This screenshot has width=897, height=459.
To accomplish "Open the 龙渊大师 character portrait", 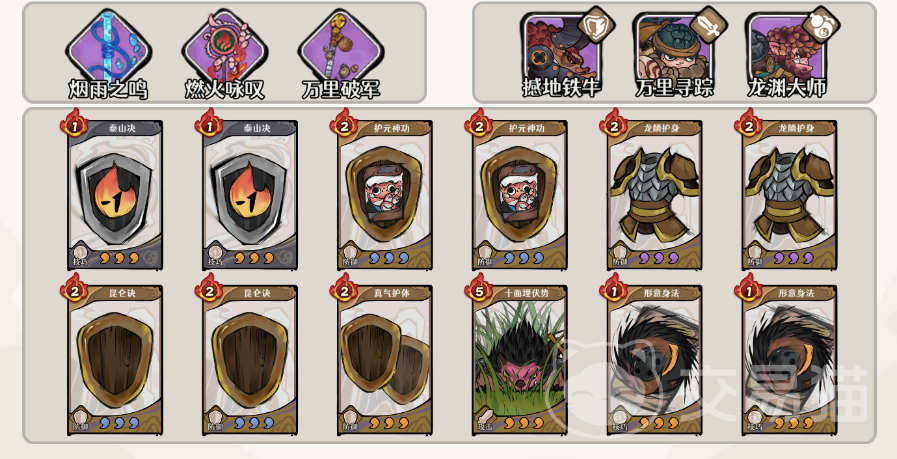I will [786, 49].
